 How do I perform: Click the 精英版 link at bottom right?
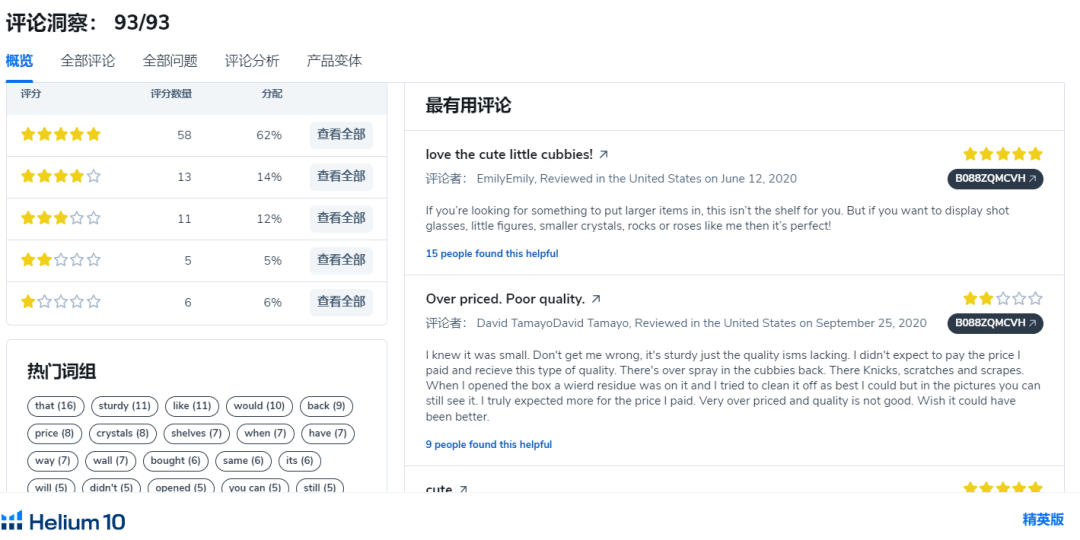point(1043,520)
